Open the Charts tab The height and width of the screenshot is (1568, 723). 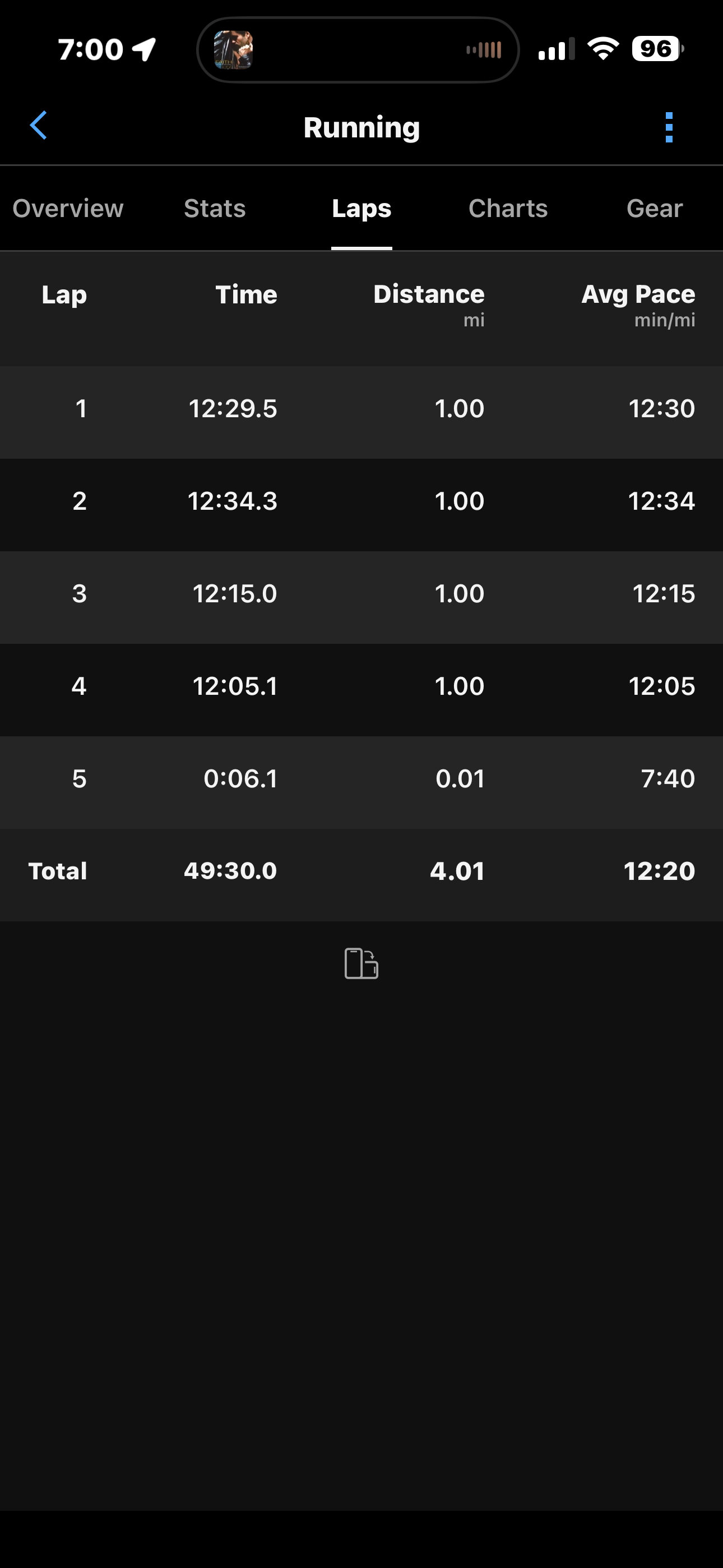tap(508, 209)
